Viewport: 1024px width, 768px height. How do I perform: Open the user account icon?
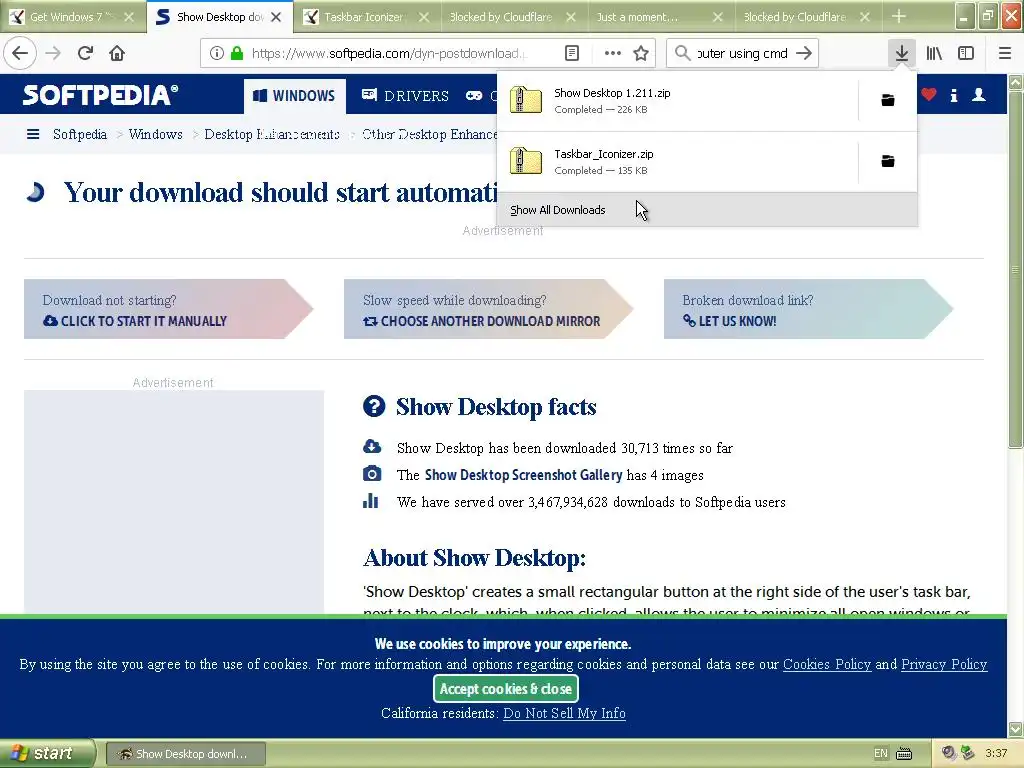(x=978, y=95)
